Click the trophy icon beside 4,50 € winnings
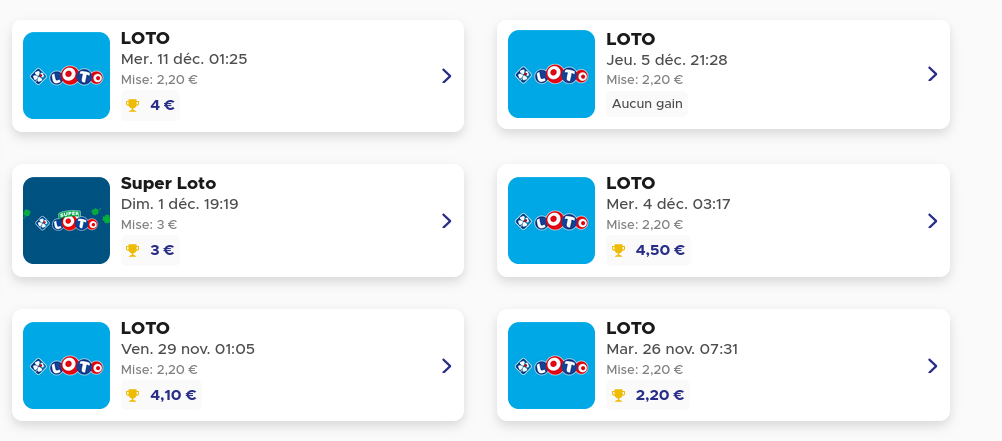 pyautogui.click(x=618, y=250)
